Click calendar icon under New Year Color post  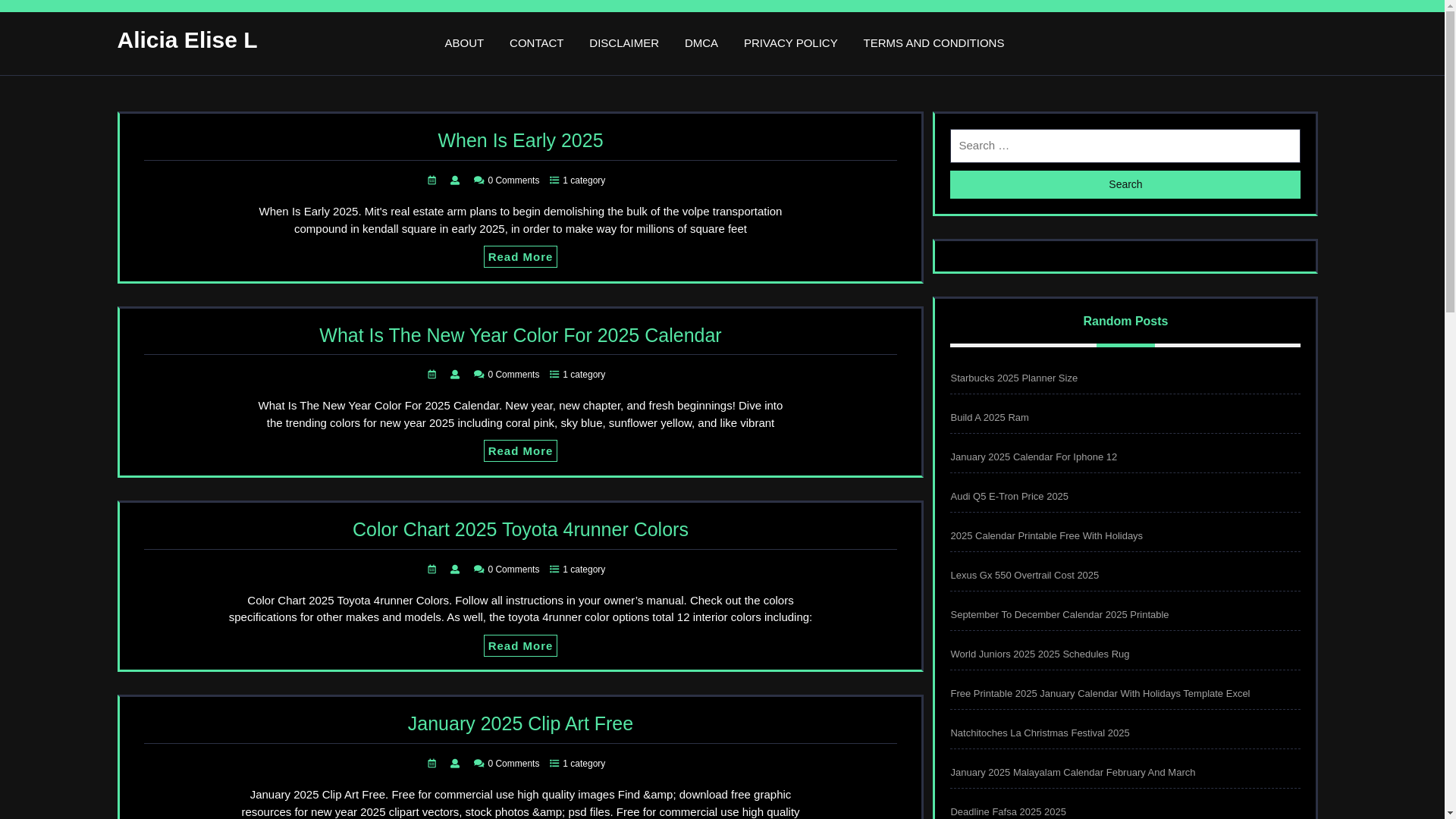(x=432, y=375)
